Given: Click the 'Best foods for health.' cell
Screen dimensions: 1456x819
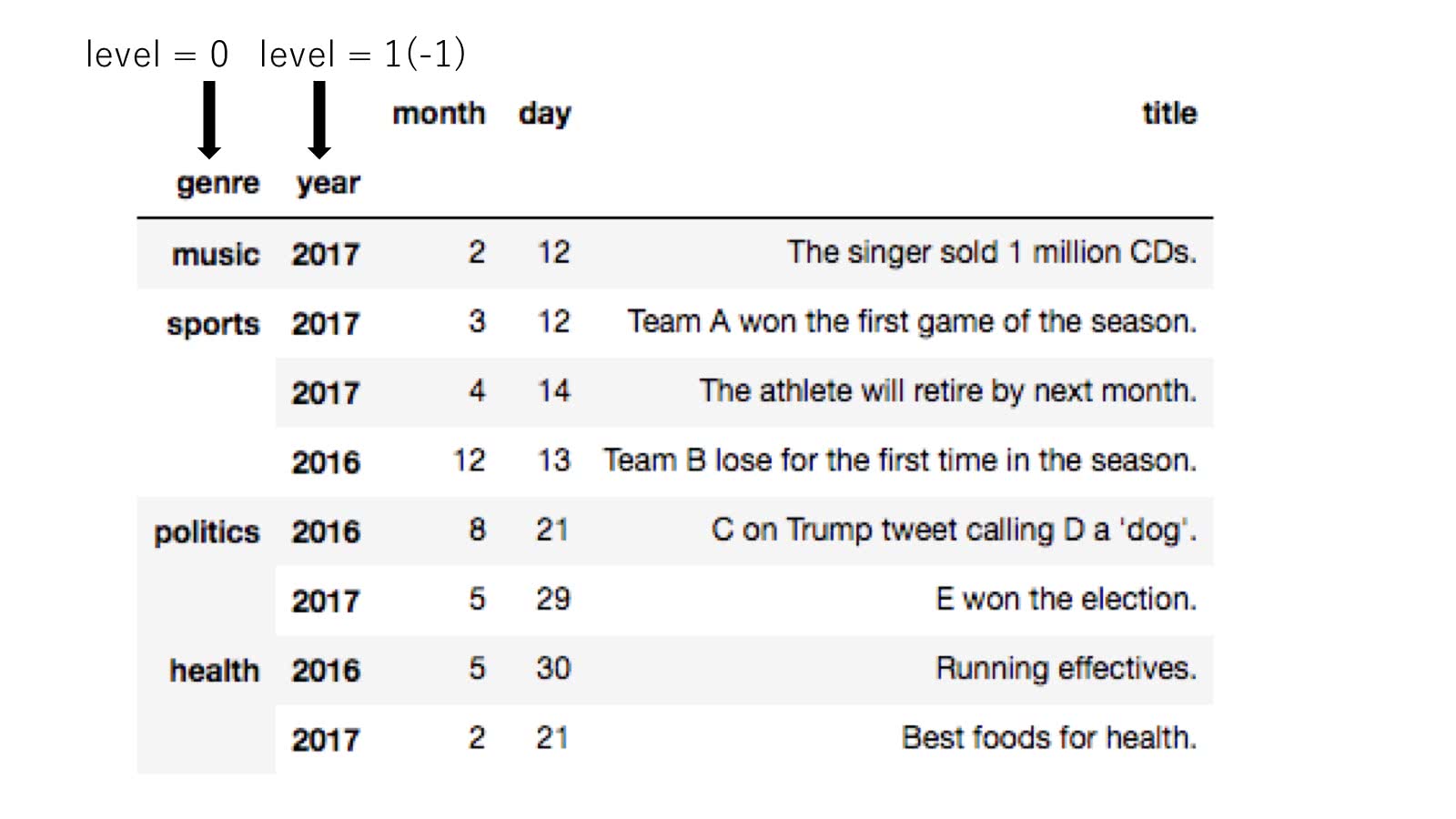Looking at the screenshot, I should click(1048, 737).
